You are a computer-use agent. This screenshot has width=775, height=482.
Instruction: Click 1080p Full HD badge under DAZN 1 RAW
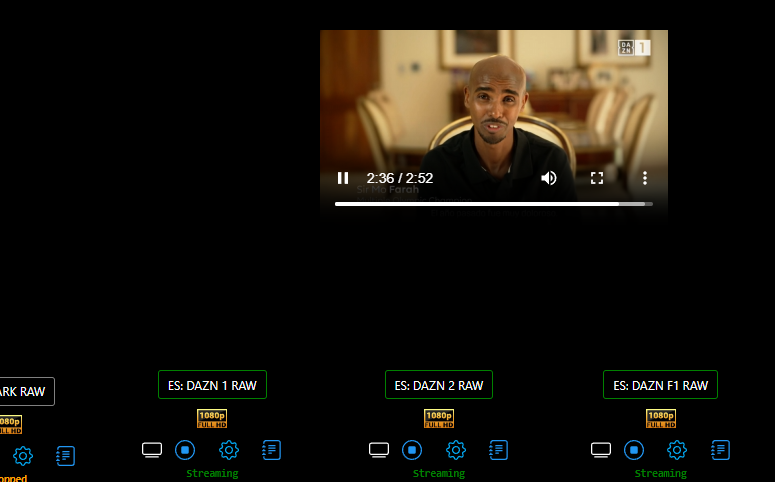coord(212,418)
